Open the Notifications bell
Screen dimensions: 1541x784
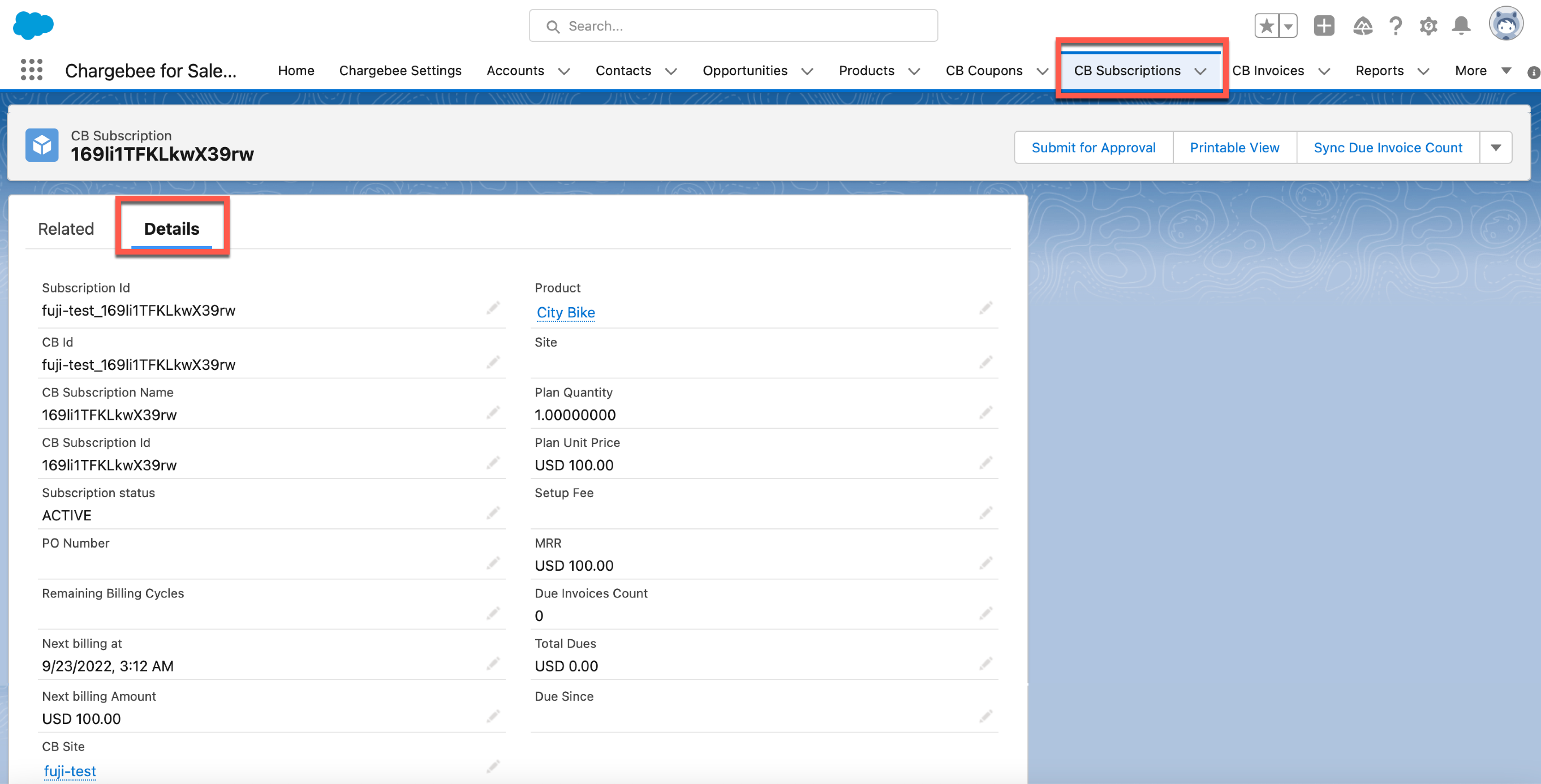pos(1461,25)
